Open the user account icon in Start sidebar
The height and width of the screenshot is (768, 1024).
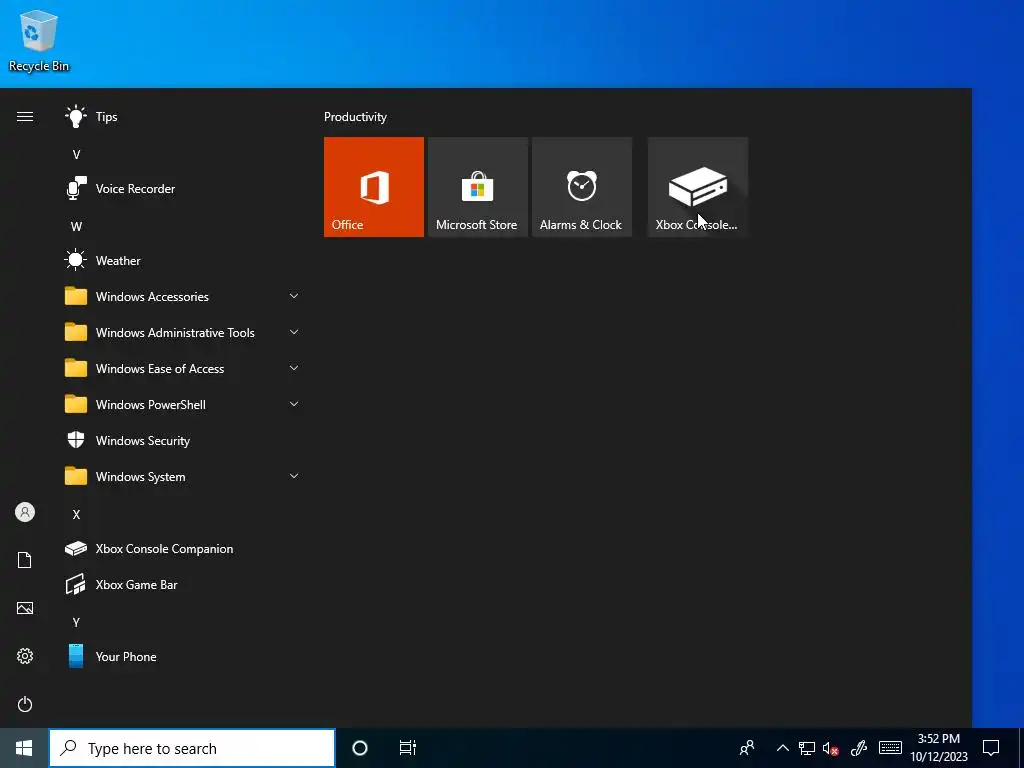coord(25,512)
